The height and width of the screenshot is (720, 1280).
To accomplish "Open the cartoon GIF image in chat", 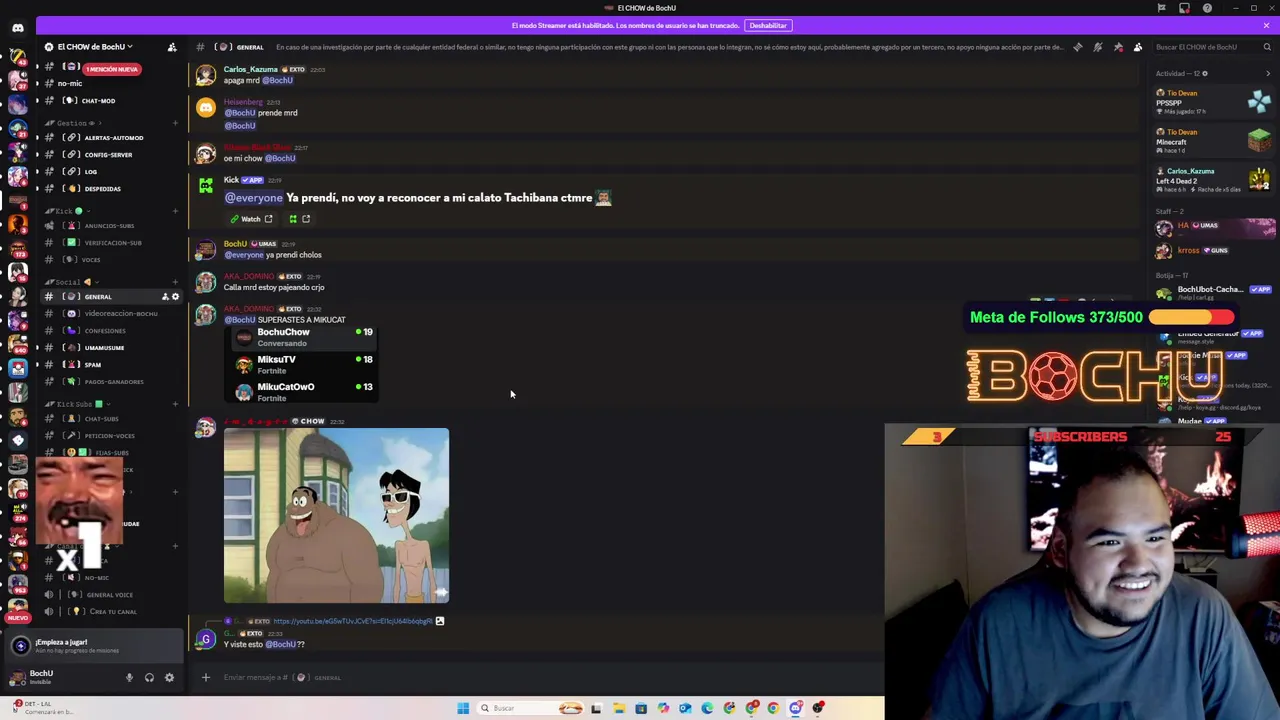I will pyautogui.click(x=336, y=516).
